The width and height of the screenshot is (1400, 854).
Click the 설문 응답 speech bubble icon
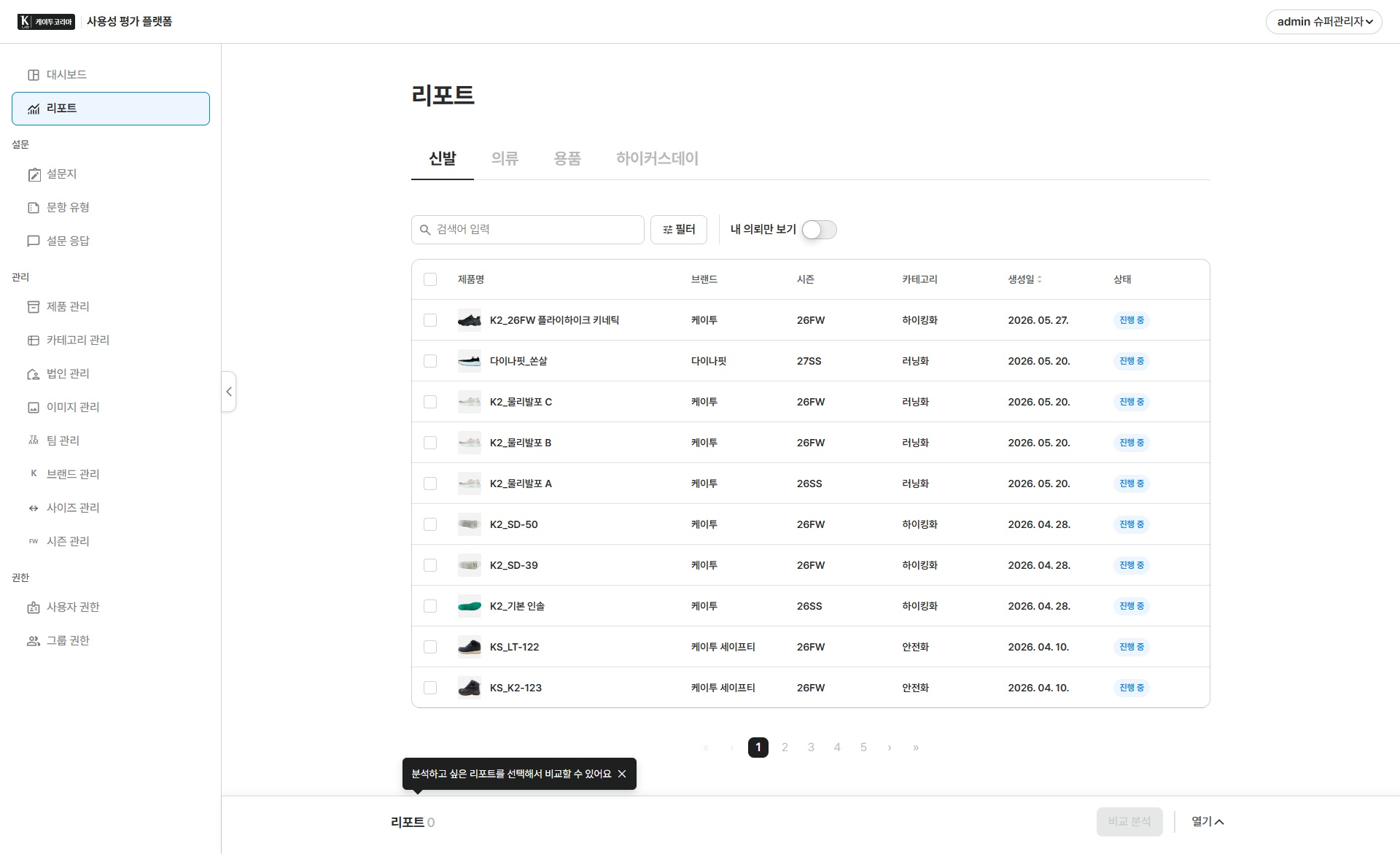coord(34,241)
